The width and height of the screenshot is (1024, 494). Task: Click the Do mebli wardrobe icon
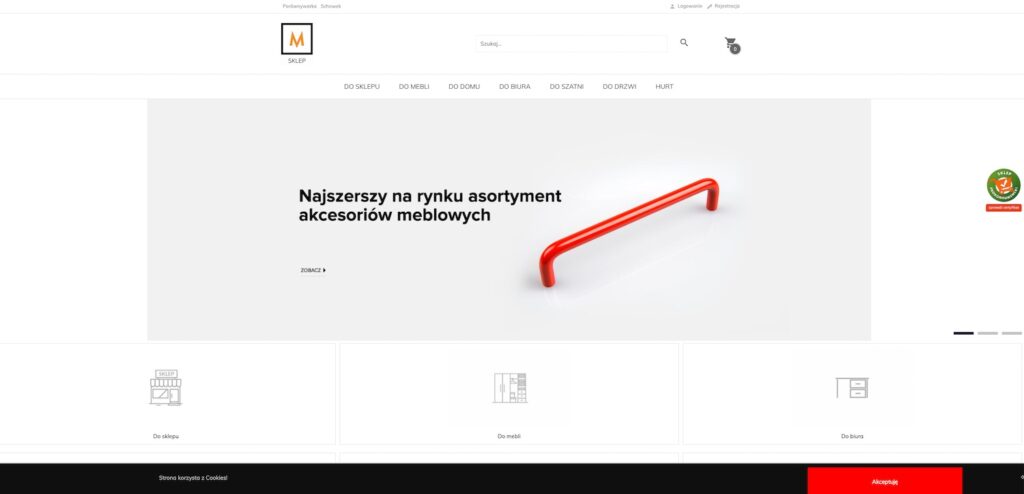click(x=509, y=387)
